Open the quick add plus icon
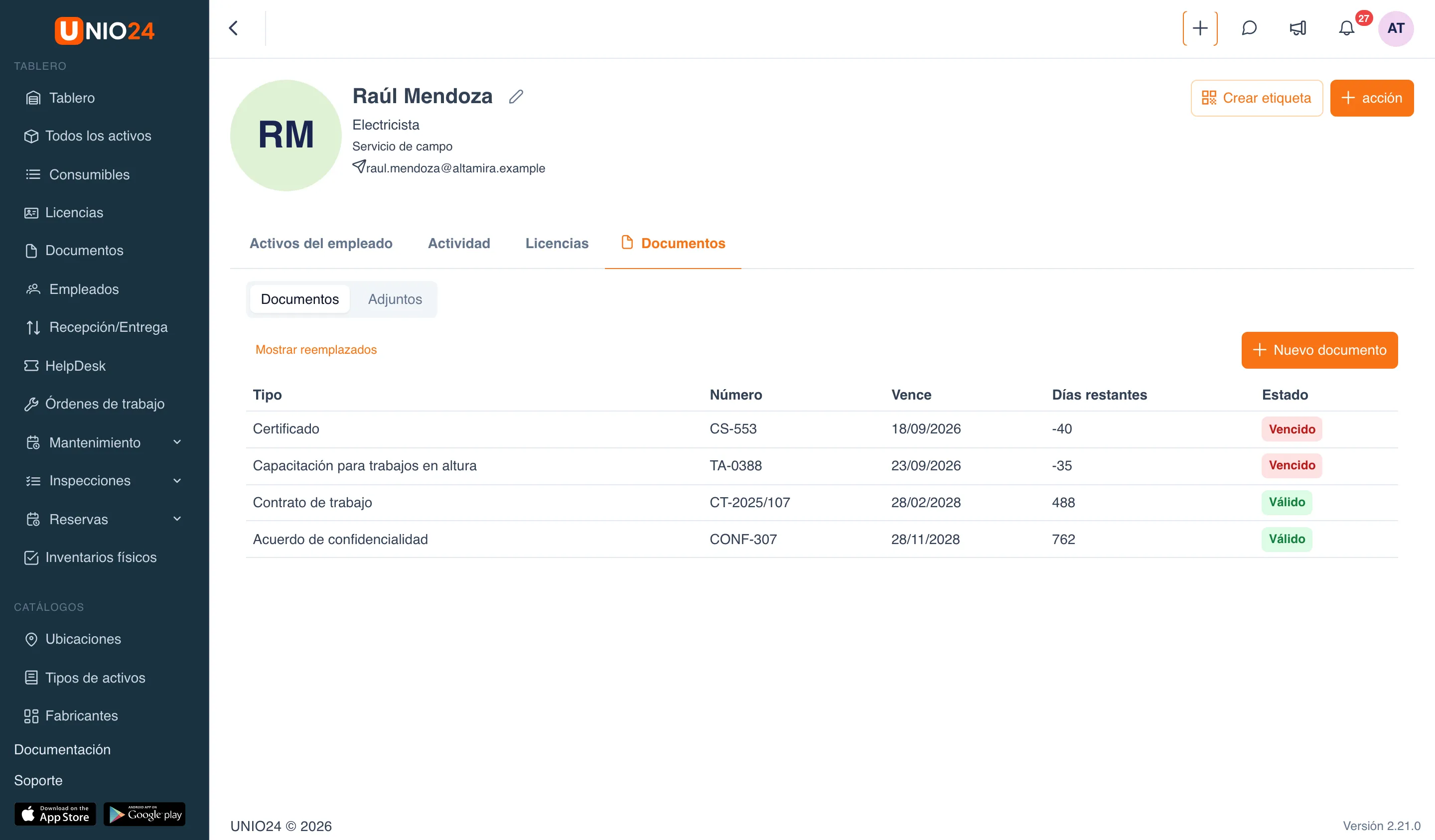 (1200, 28)
